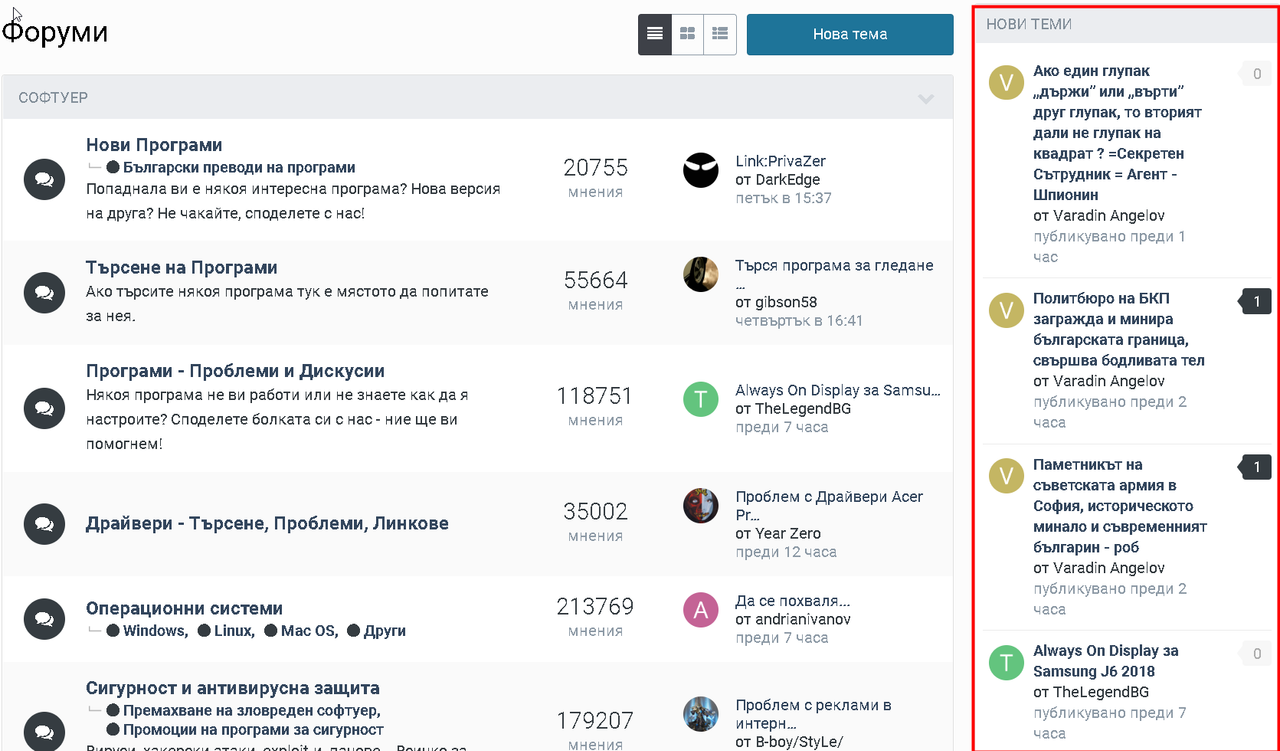The height and width of the screenshot is (751, 1280).
Task: Open DarkEdge's avatar in Нови Програми row
Action: (701, 171)
